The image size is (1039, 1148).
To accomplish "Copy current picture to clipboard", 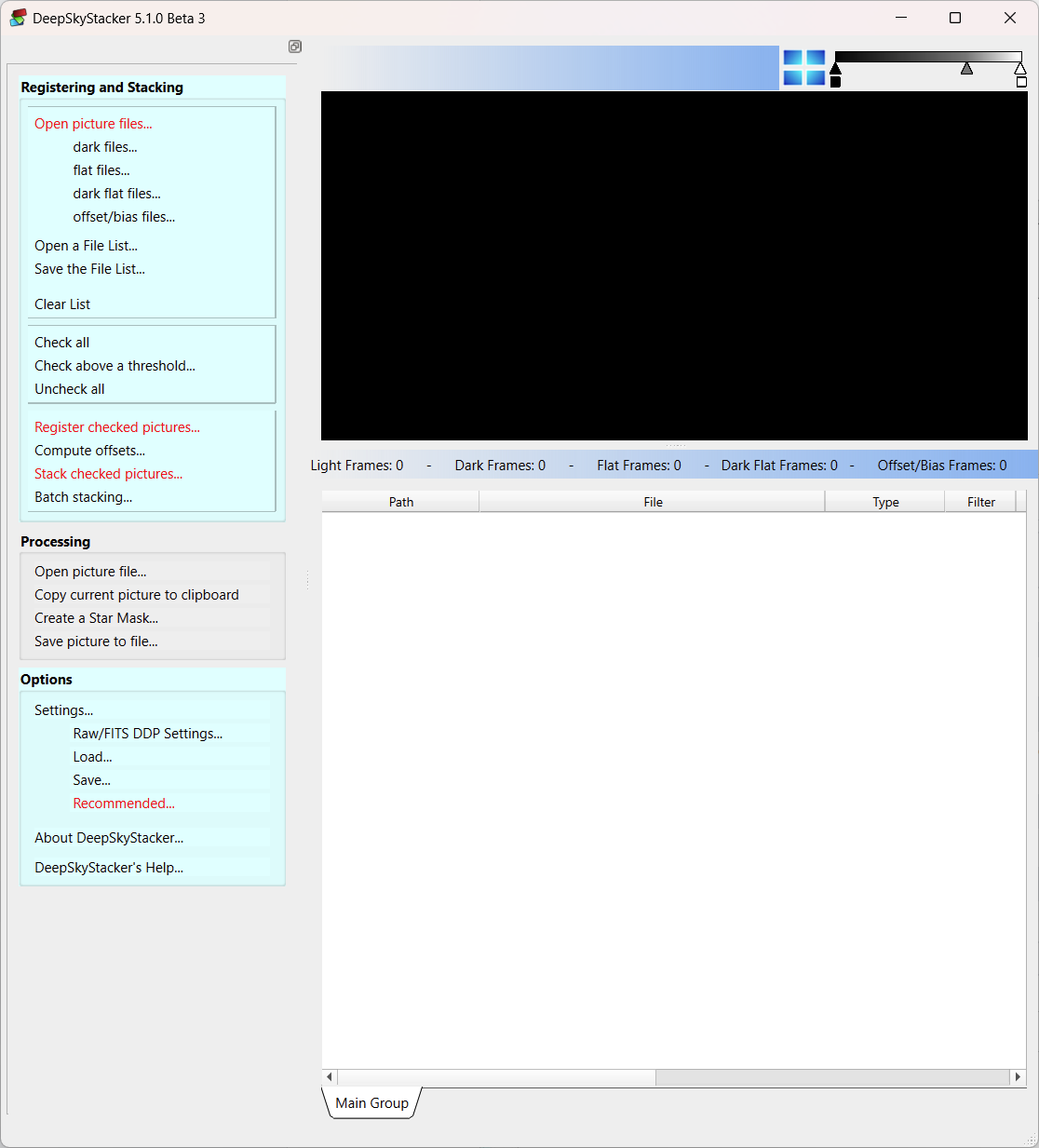I will click(137, 595).
